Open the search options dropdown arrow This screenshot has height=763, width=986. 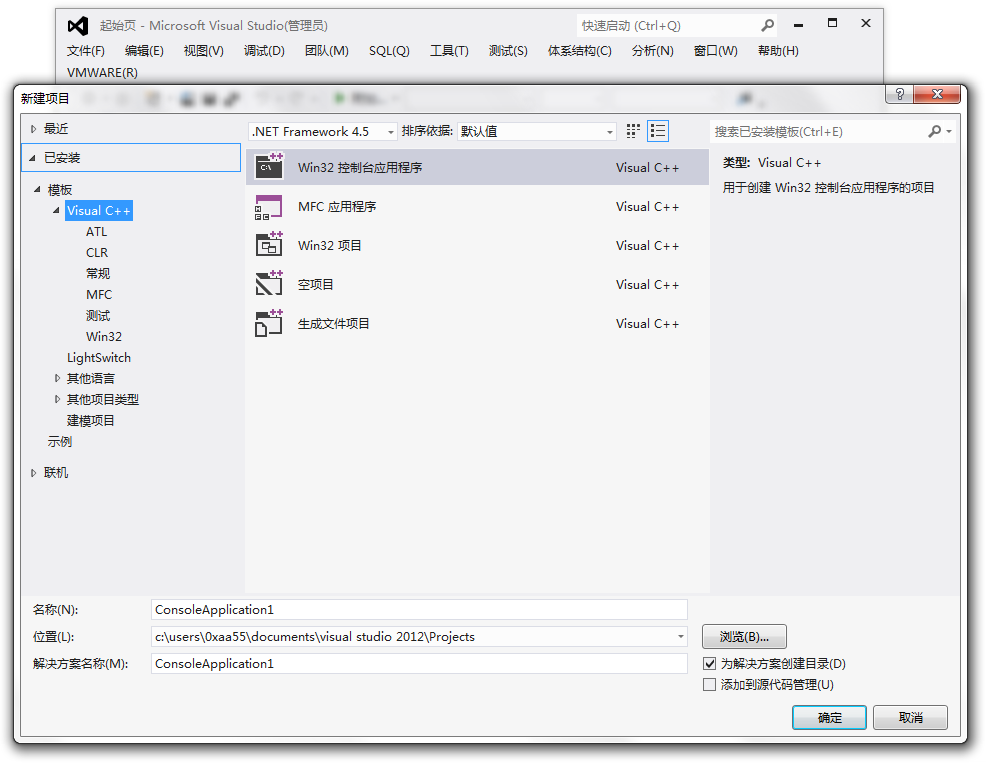tap(949, 131)
